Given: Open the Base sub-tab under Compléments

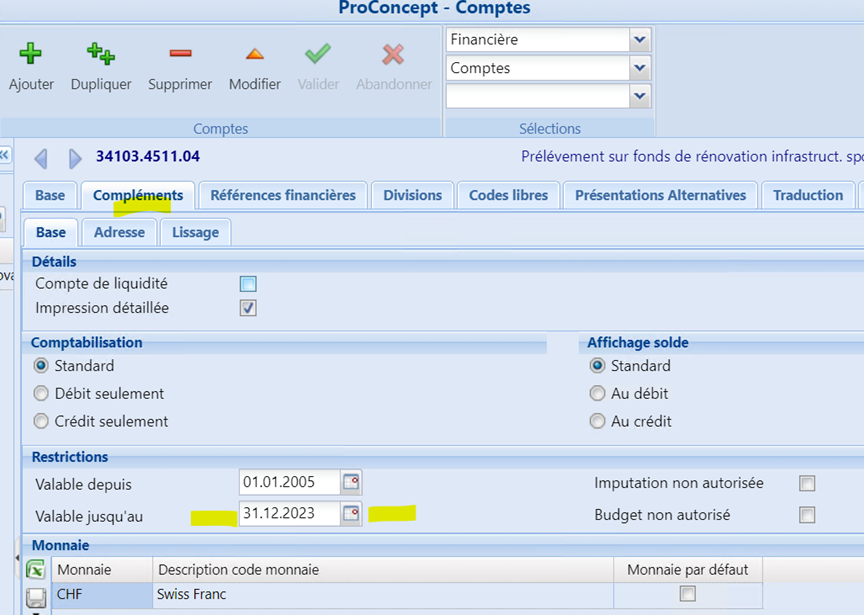Looking at the screenshot, I should point(51,232).
